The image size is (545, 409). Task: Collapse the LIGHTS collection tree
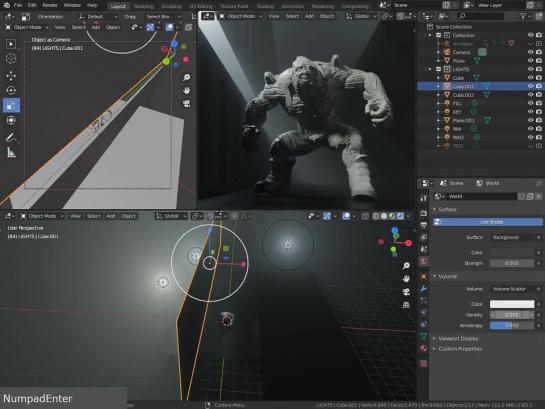point(430,69)
